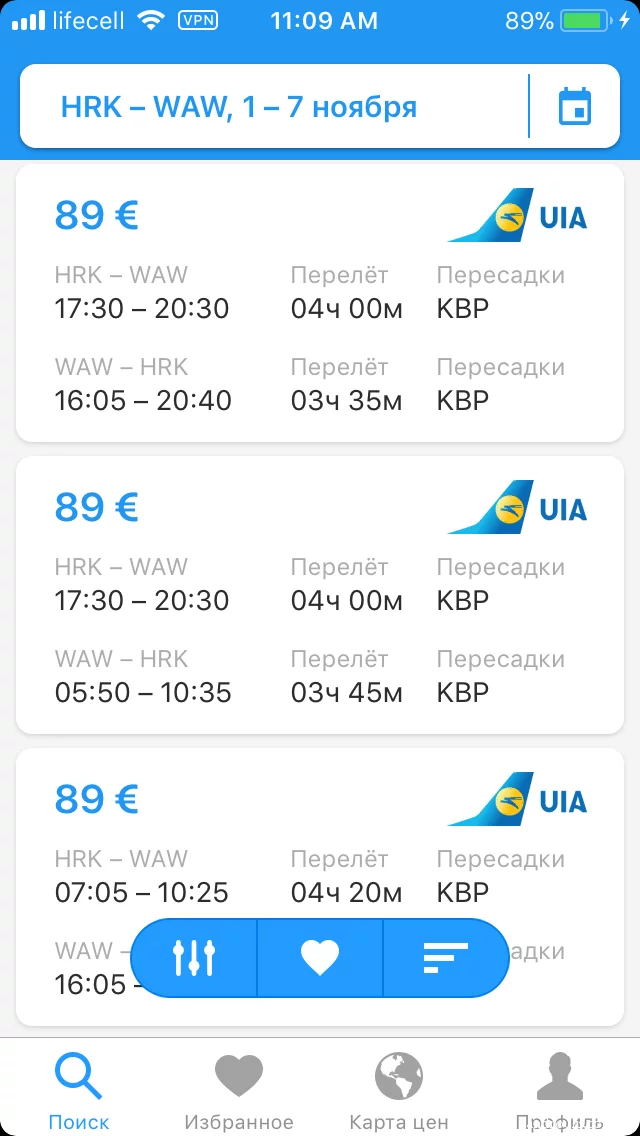This screenshot has height=1136, width=640.
Task: Open the Карта цен tab
Action: (399, 1091)
